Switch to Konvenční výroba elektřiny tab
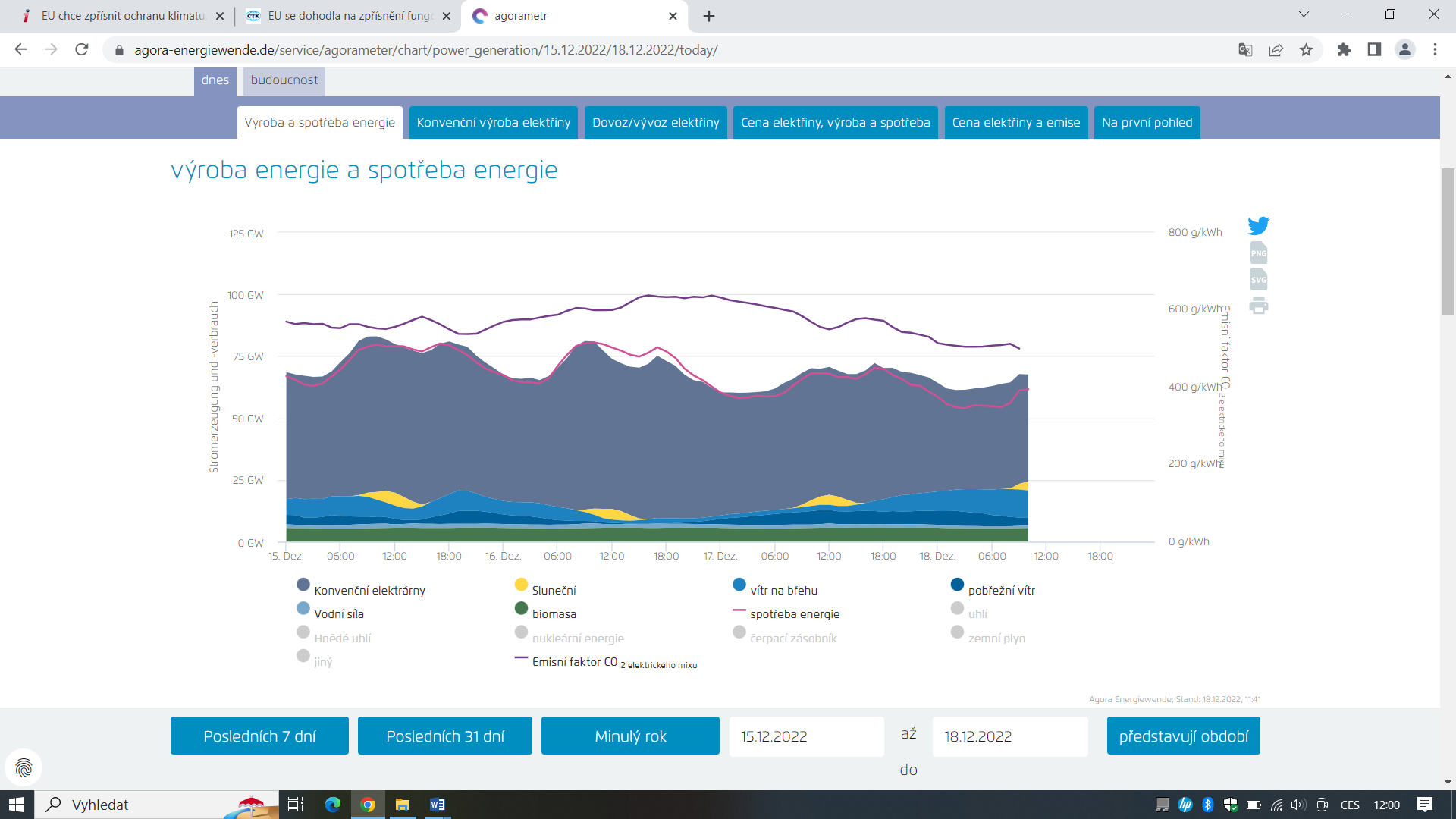The image size is (1456, 819). point(494,123)
